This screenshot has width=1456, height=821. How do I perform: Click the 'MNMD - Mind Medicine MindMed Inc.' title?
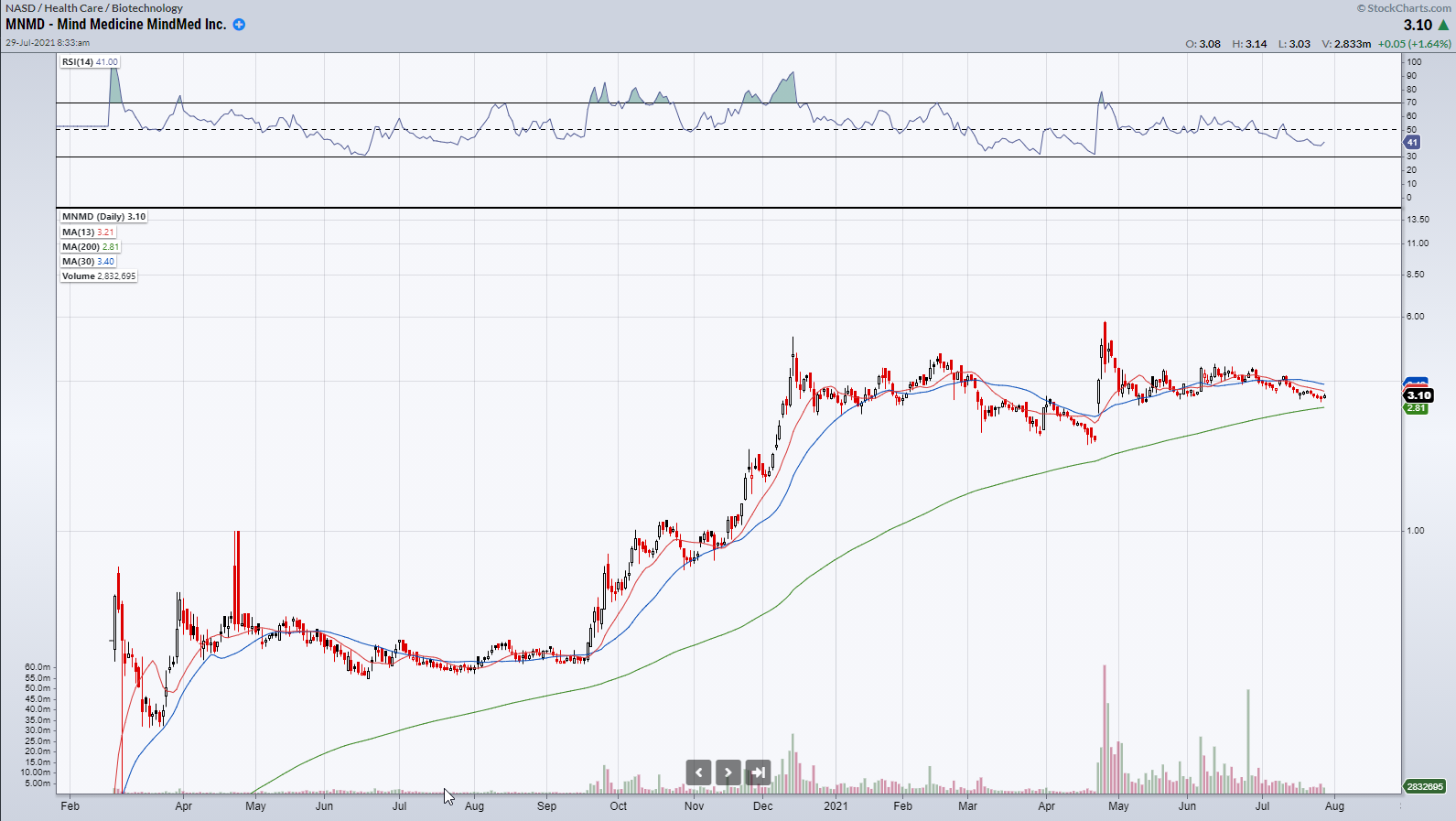pos(116,25)
